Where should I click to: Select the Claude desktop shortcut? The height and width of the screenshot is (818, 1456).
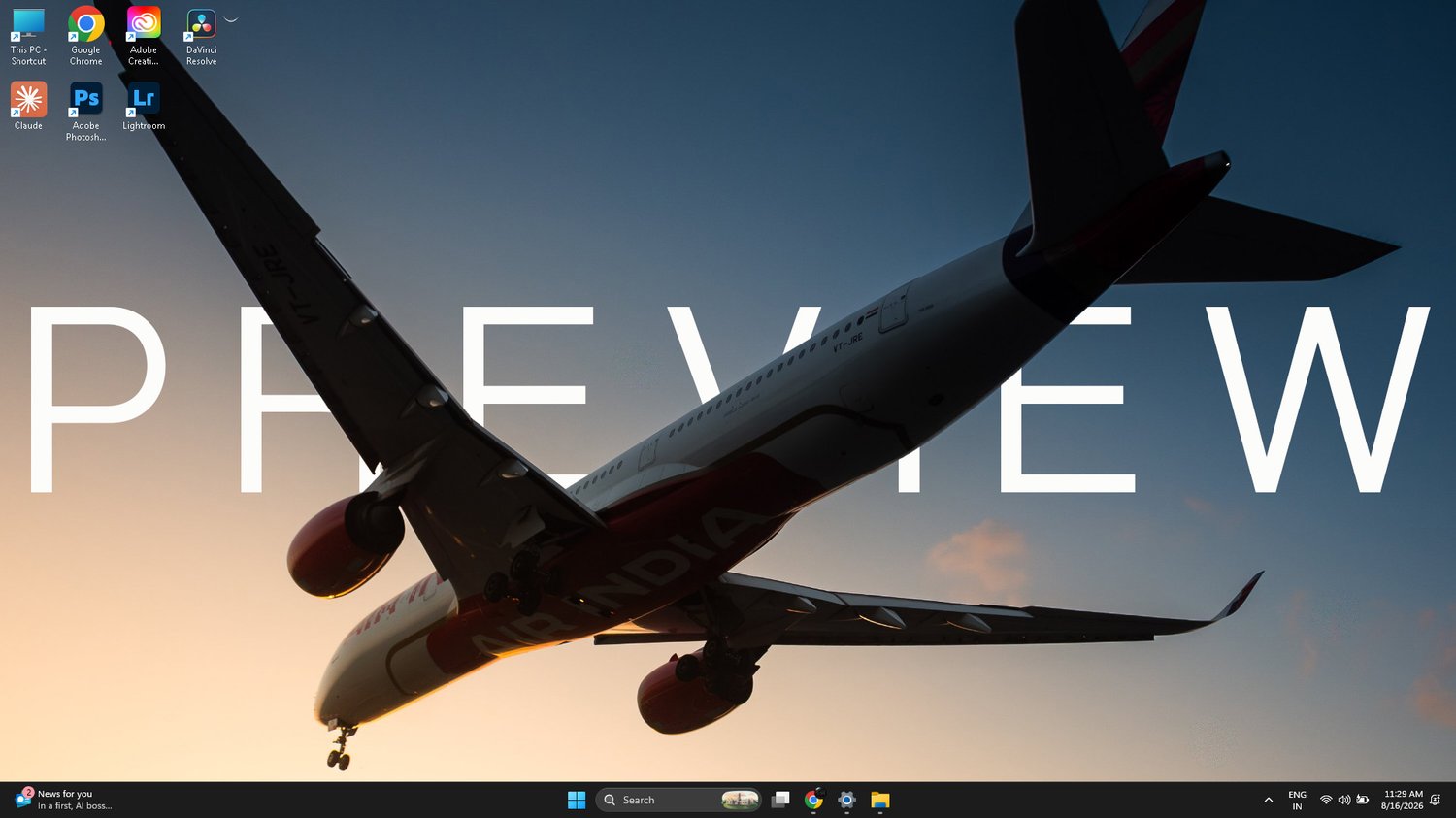tap(28, 107)
